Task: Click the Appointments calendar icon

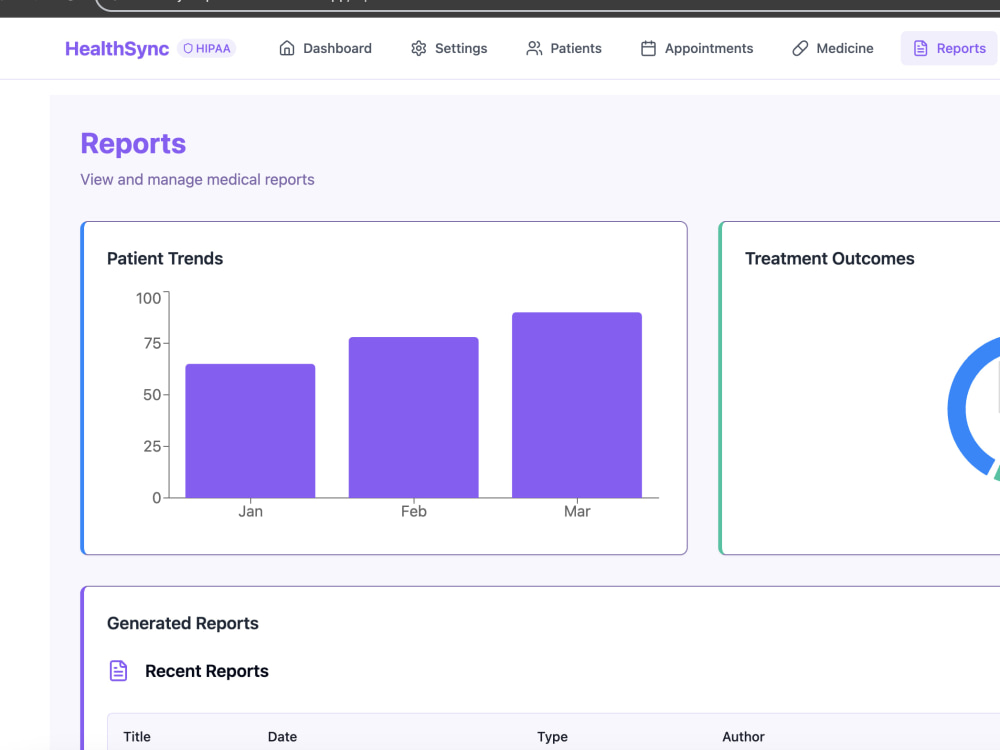Action: click(648, 48)
